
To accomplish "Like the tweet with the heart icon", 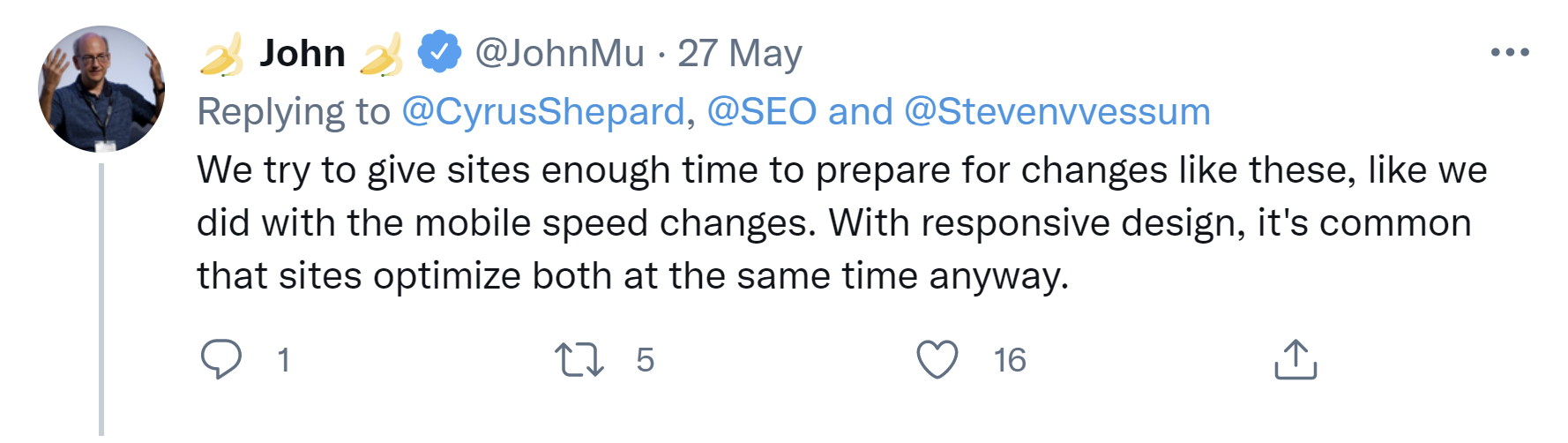I will pyautogui.click(x=937, y=360).
